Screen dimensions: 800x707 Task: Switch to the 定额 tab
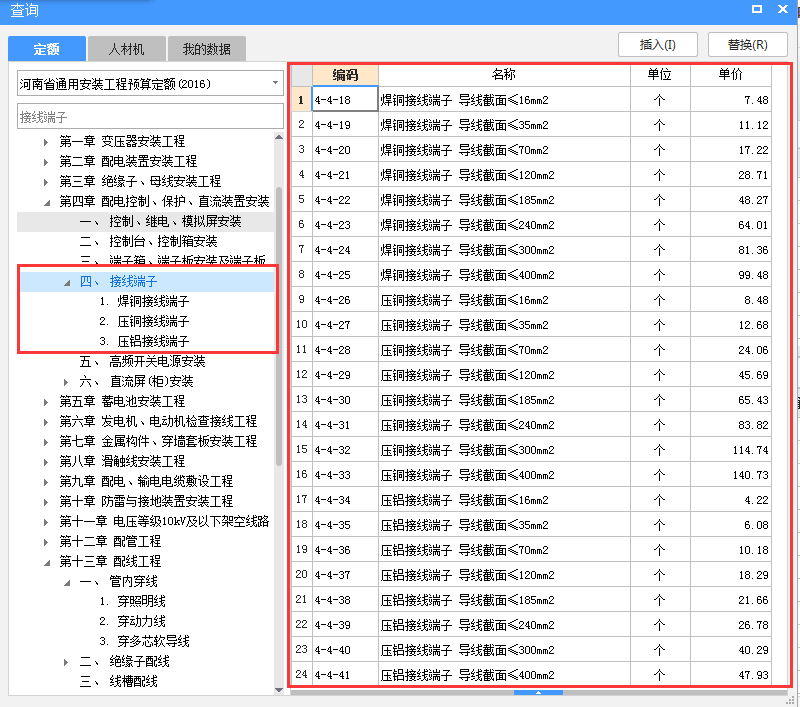coord(47,49)
